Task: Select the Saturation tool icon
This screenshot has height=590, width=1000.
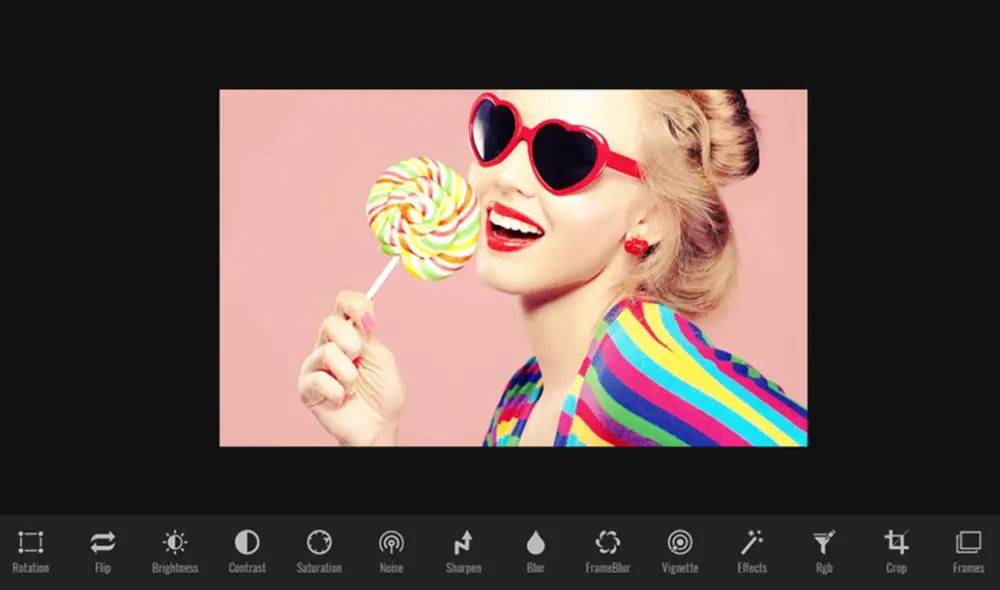Action: [318, 543]
